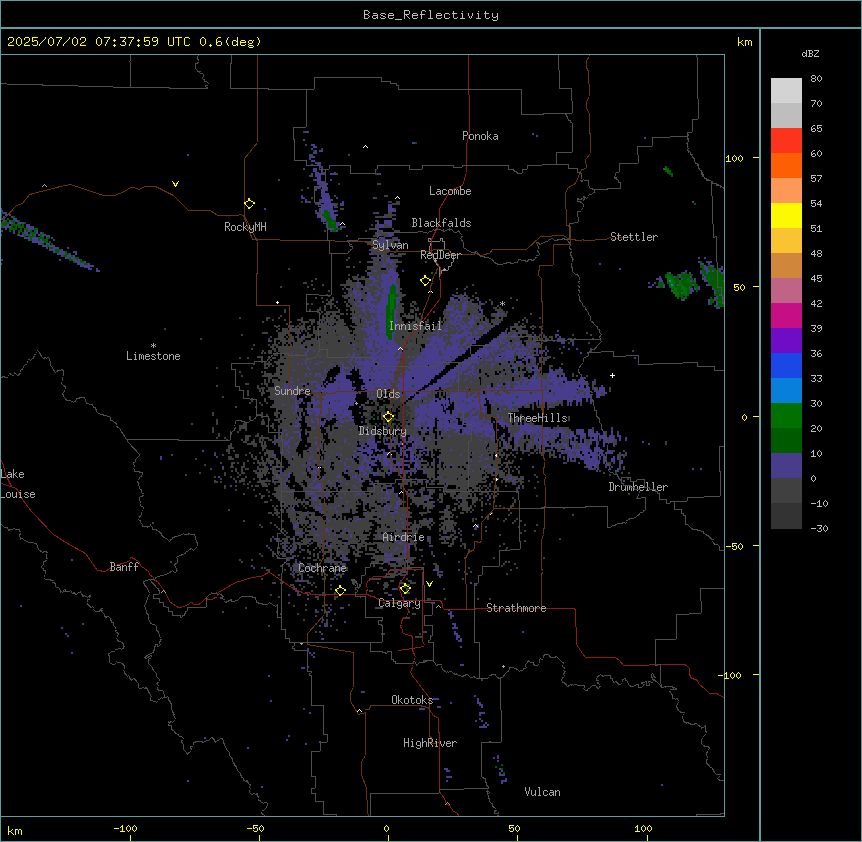Click the asterisk marker northeast of Innisfail
The height and width of the screenshot is (842, 862).
pos(502,304)
